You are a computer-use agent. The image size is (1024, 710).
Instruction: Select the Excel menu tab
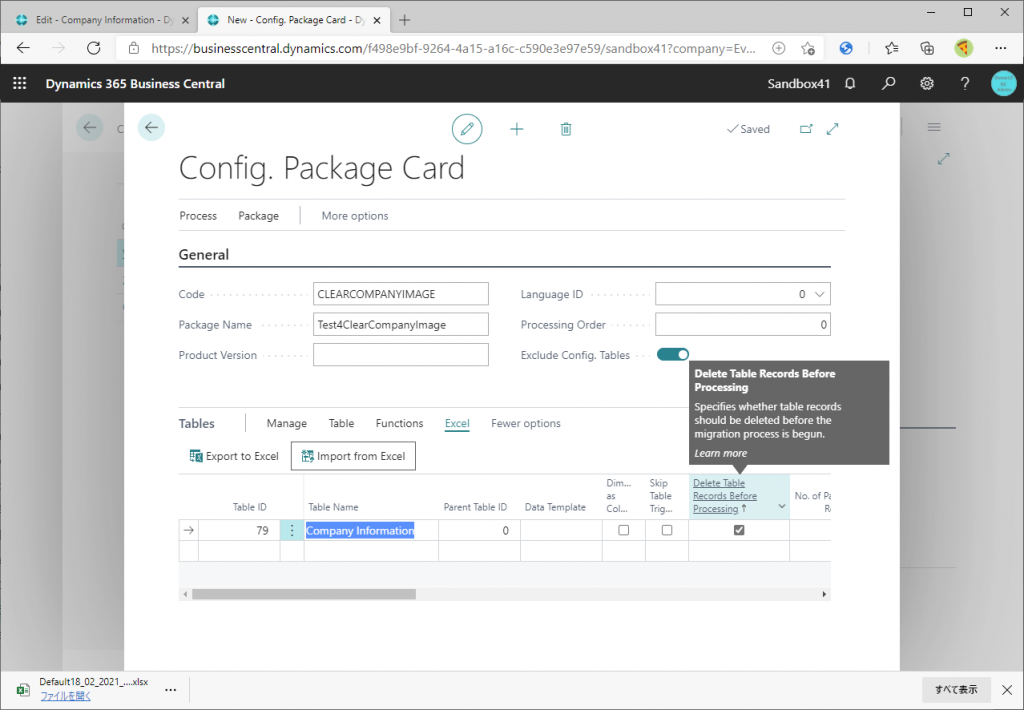[x=457, y=423]
